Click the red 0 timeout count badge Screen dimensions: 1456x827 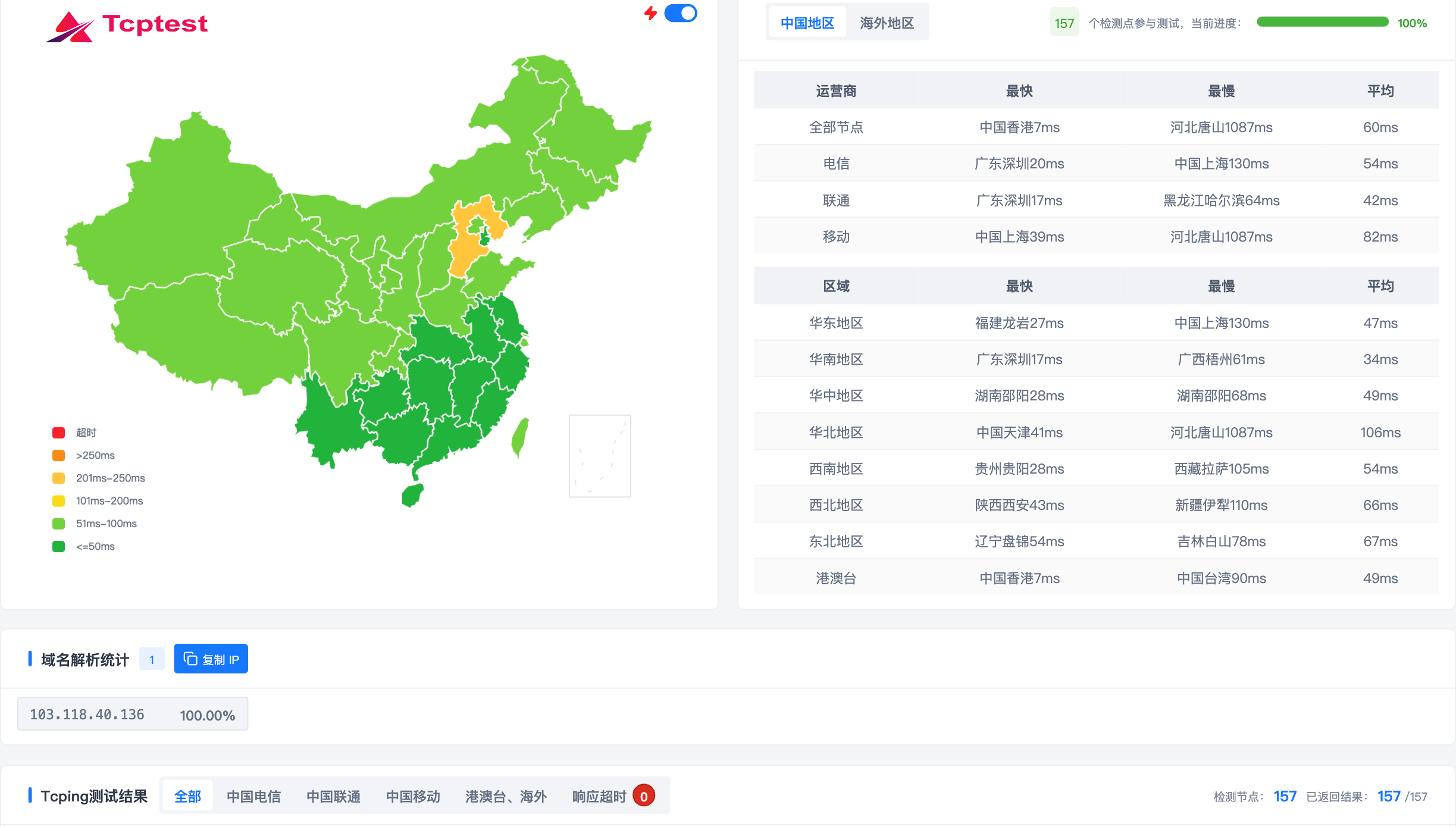tap(644, 796)
